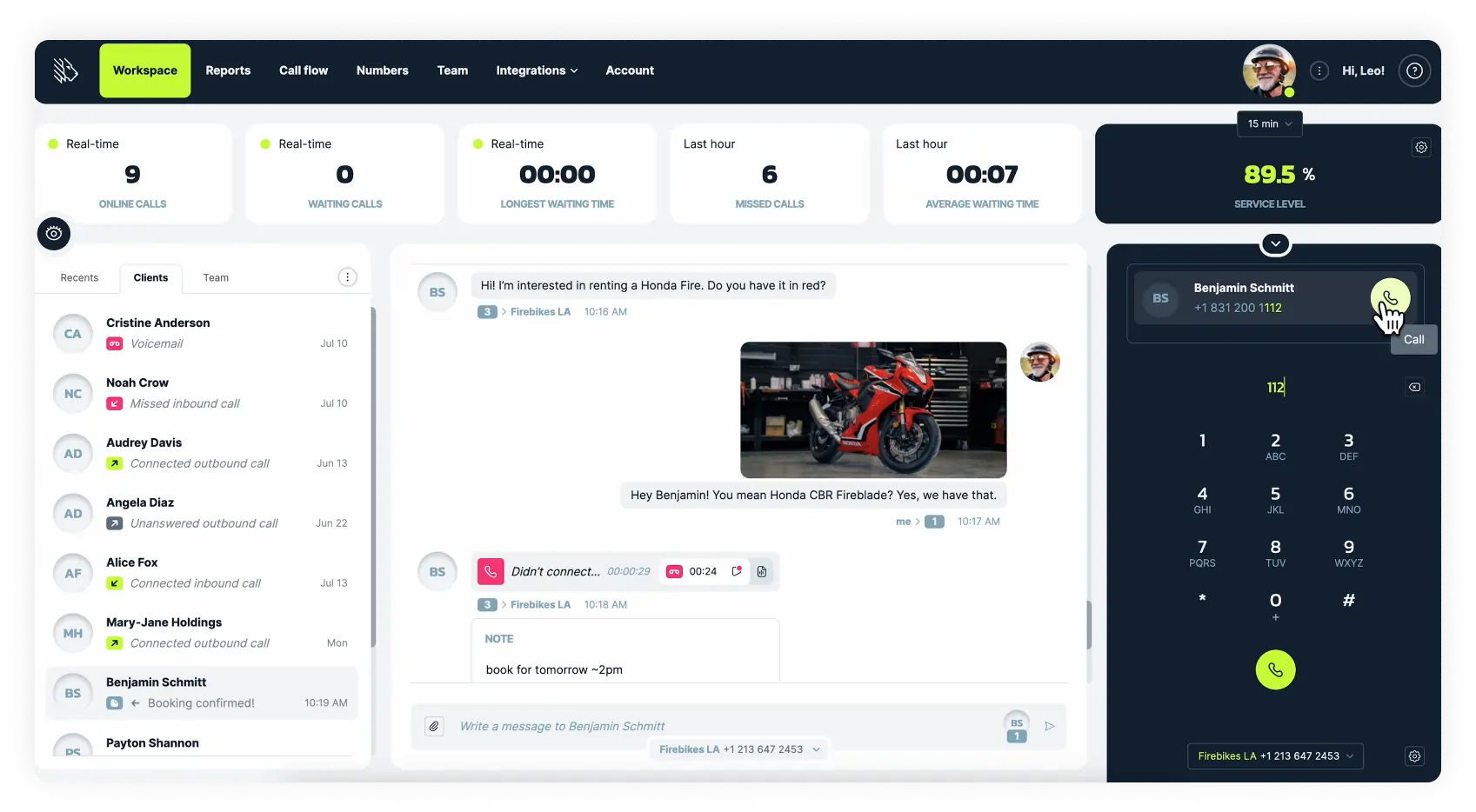Open the transcript icon on the voicemail

tap(762, 571)
